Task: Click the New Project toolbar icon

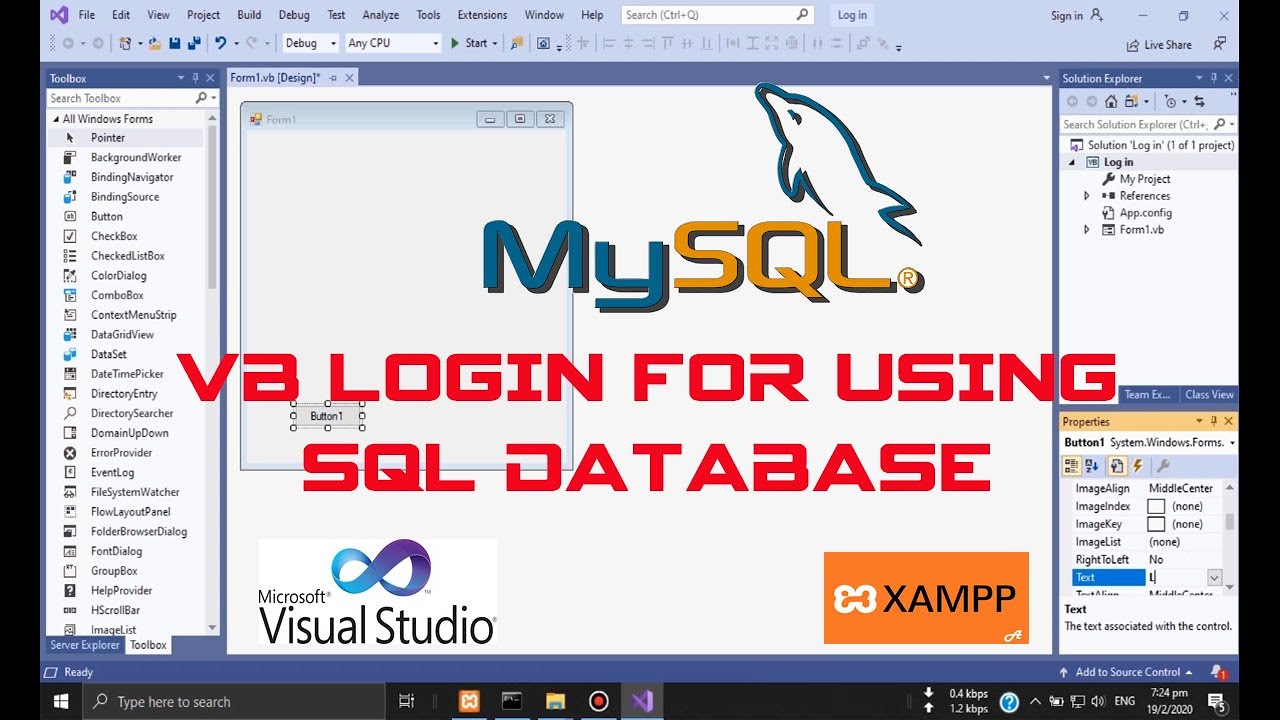Action: [x=125, y=43]
